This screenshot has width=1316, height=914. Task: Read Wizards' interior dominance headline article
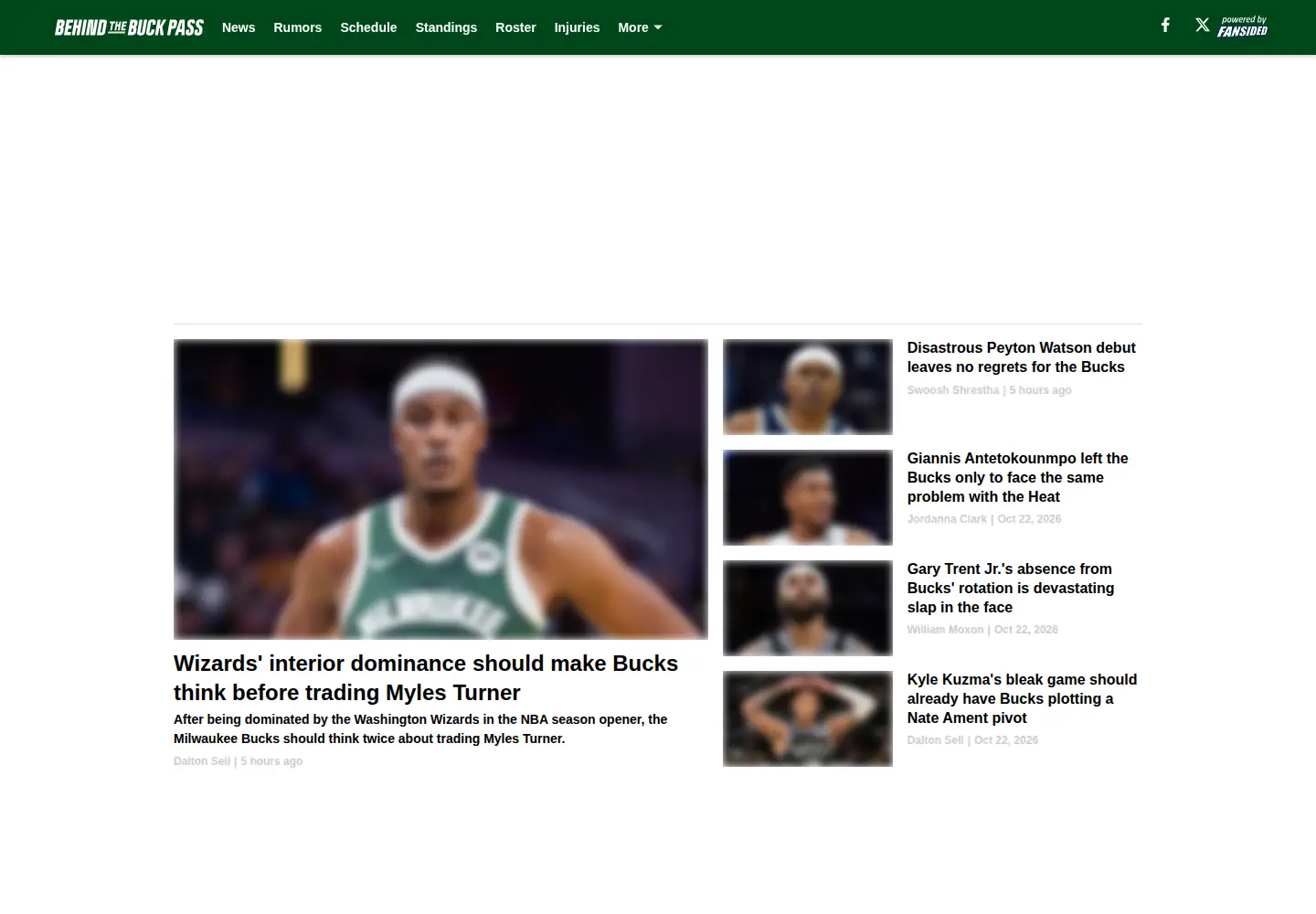(x=426, y=678)
